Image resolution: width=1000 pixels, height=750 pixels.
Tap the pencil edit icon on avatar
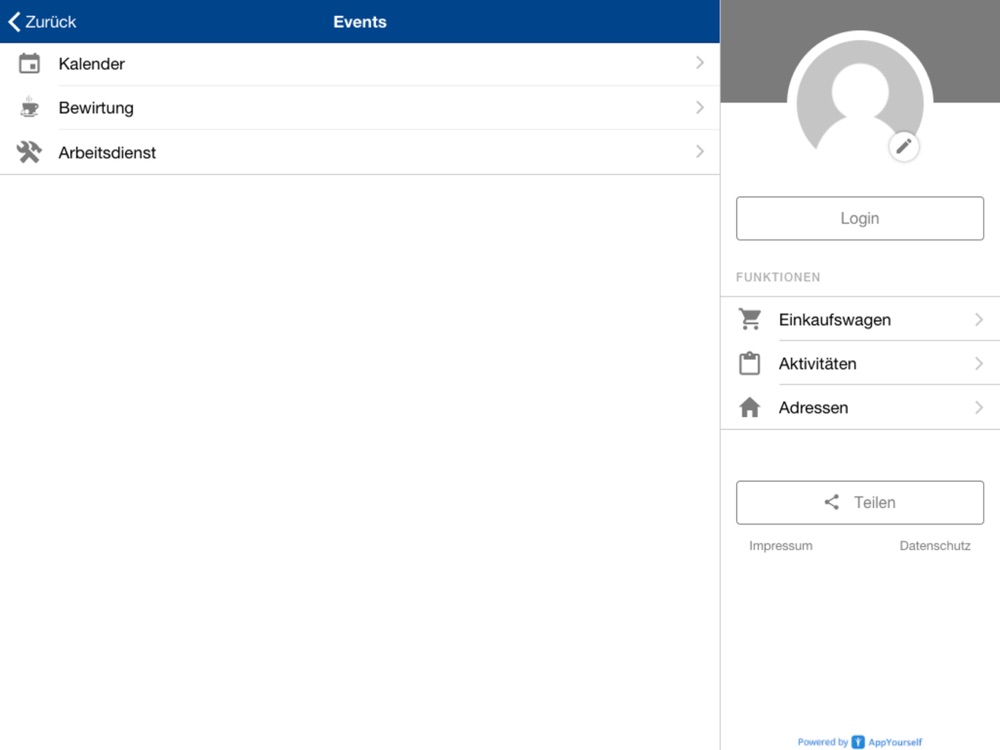point(903,147)
